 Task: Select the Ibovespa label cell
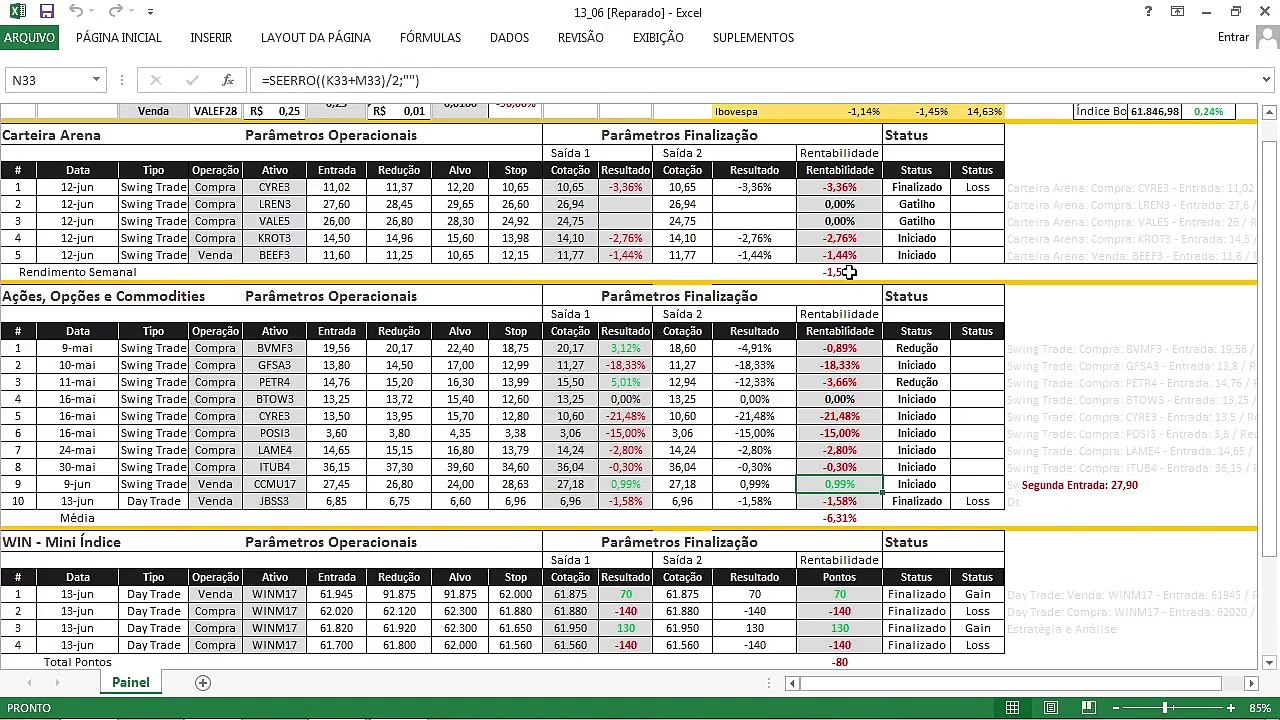(x=736, y=111)
